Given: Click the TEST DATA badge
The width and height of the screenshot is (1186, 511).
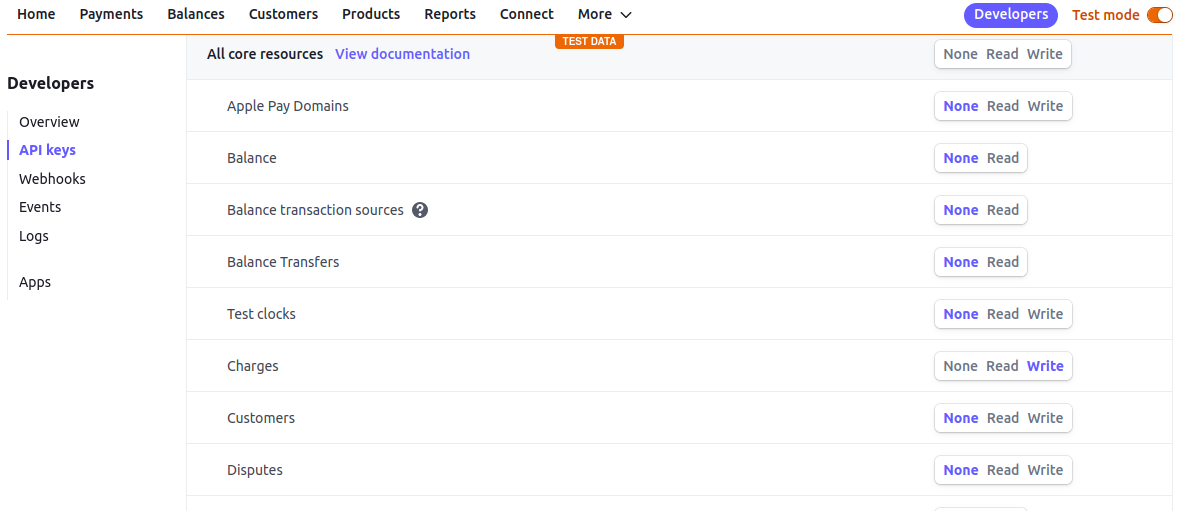Looking at the screenshot, I should tap(589, 42).
